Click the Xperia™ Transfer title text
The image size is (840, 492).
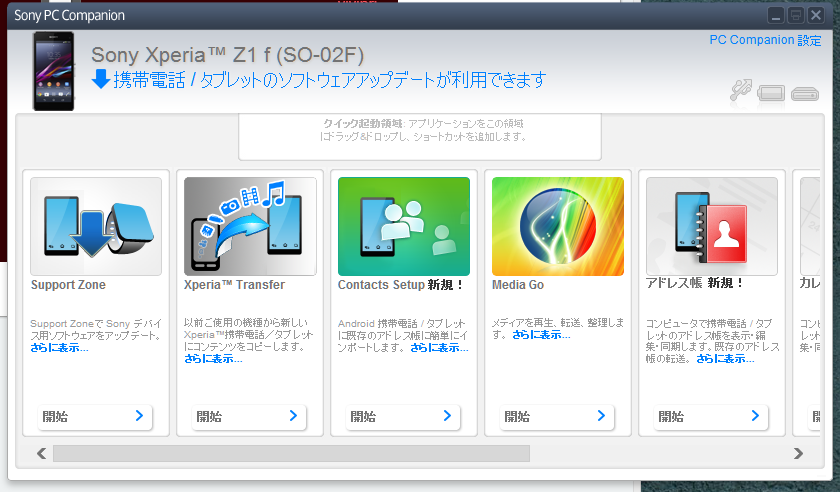(x=234, y=285)
